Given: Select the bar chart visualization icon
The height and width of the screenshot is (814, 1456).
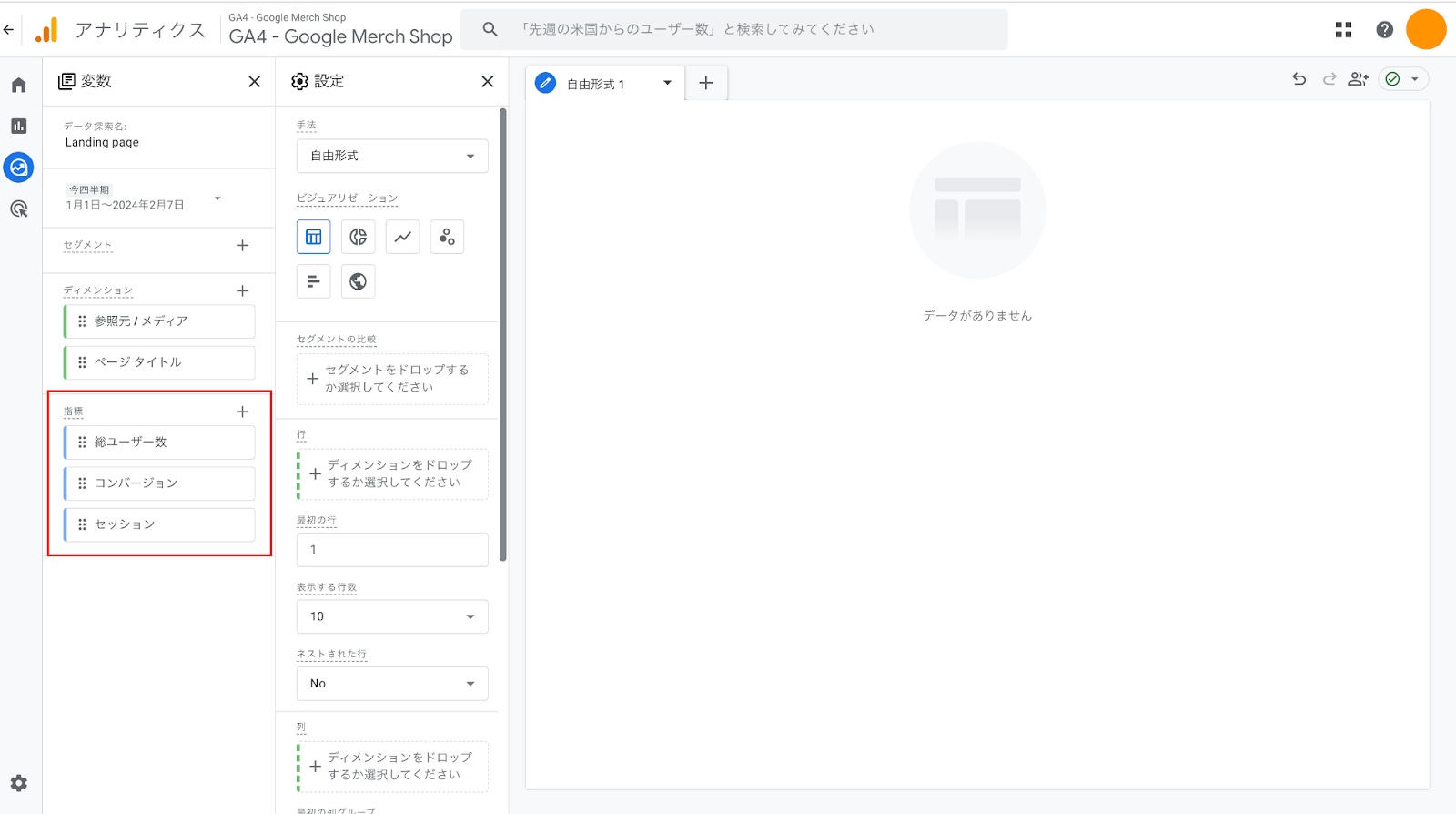Looking at the screenshot, I should click(313, 281).
